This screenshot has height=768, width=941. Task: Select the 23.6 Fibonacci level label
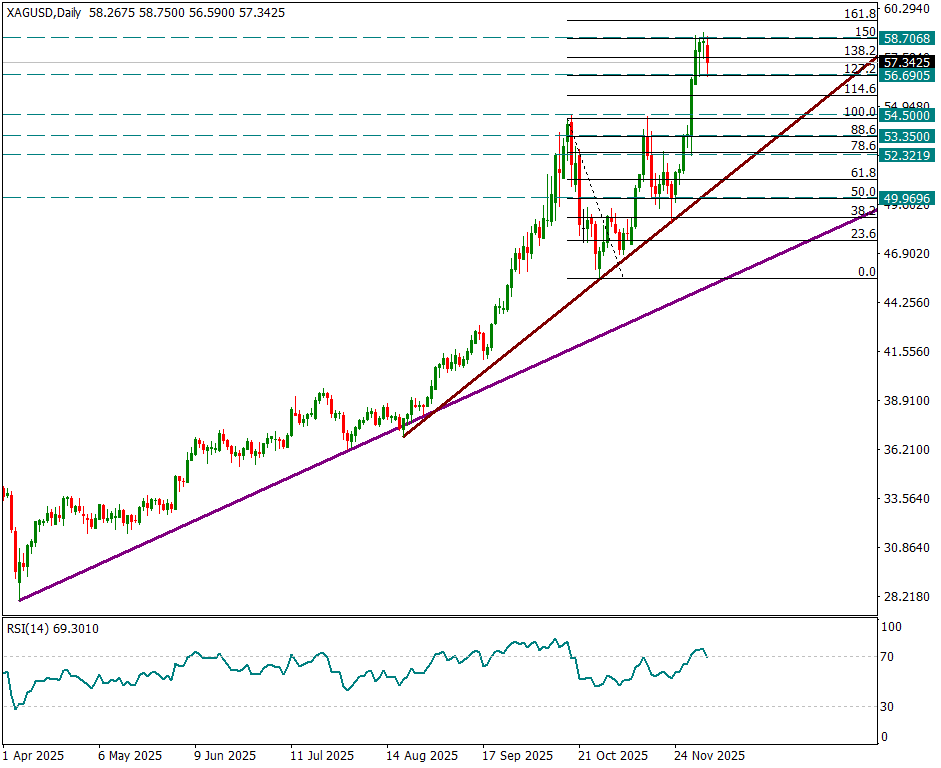pyautogui.click(x=863, y=234)
